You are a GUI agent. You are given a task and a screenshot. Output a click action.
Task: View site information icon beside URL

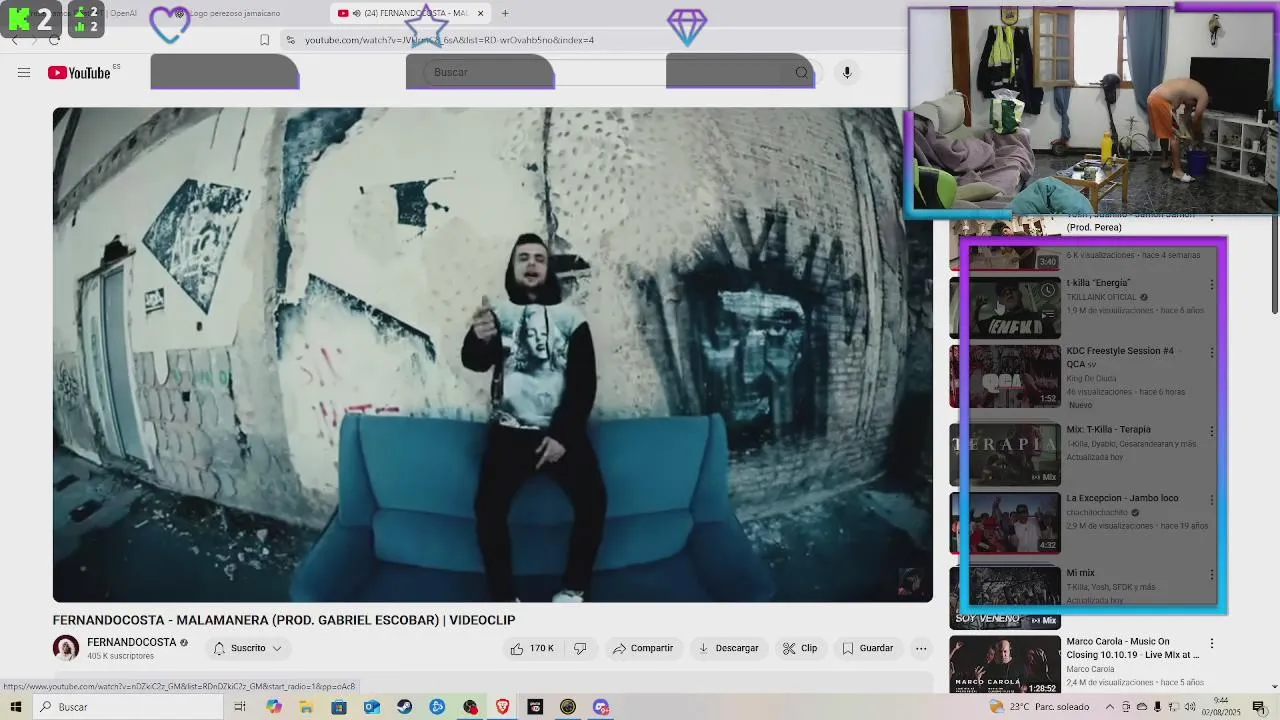(x=290, y=40)
